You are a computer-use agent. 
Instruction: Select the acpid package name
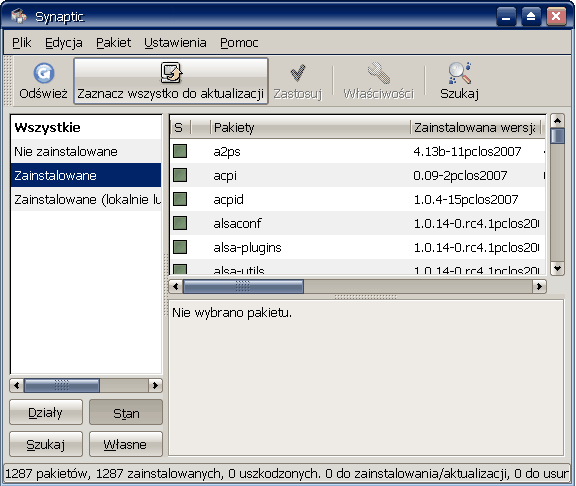tap(228, 199)
